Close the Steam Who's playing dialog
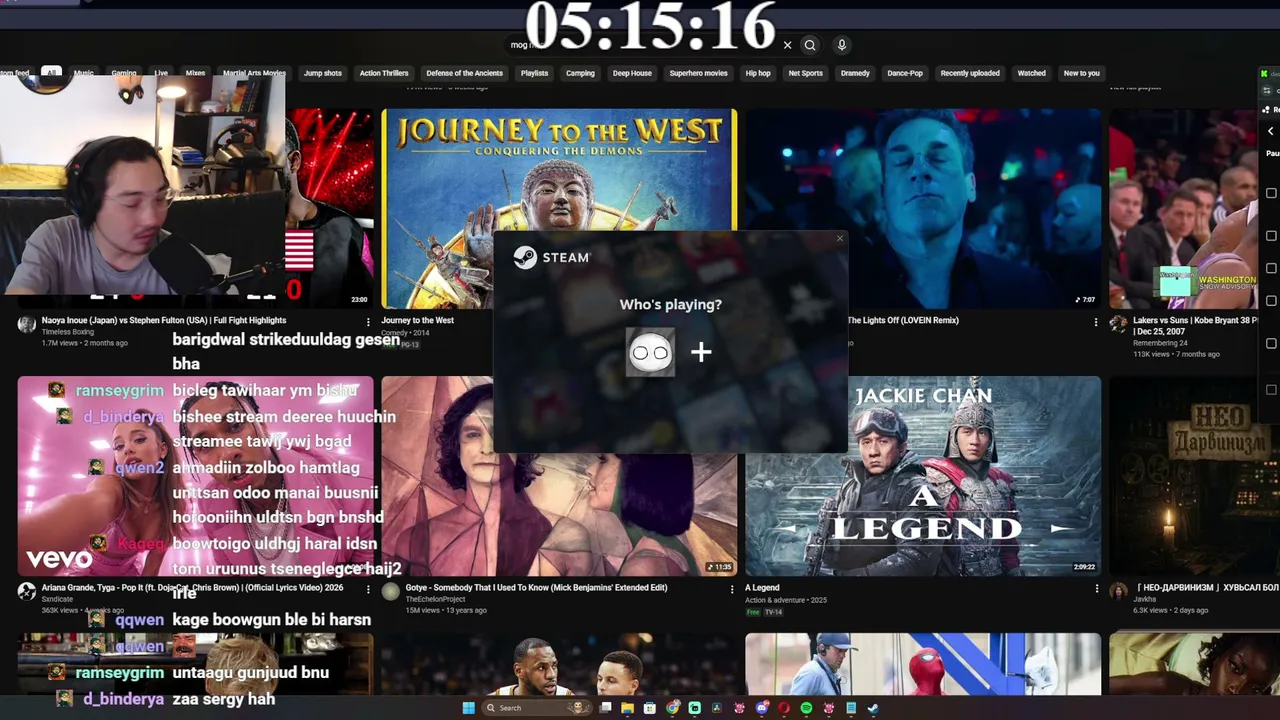Viewport: 1280px width, 720px height. coord(839,238)
